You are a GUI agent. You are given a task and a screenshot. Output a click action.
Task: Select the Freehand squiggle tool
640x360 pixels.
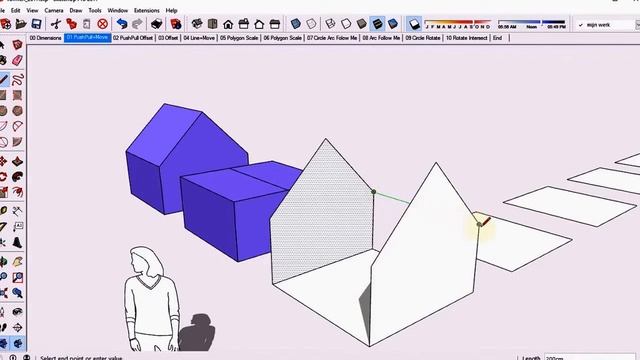coord(17,79)
